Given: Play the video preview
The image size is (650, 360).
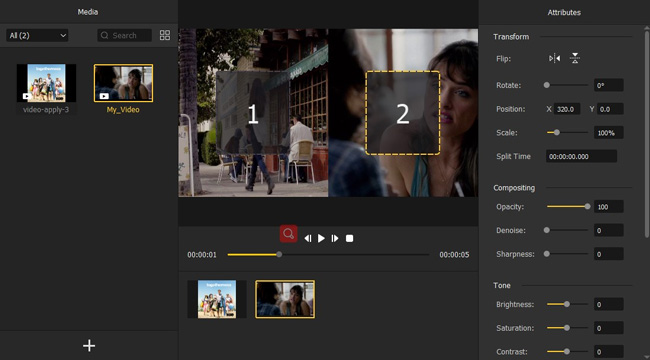Looking at the screenshot, I should [x=321, y=238].
